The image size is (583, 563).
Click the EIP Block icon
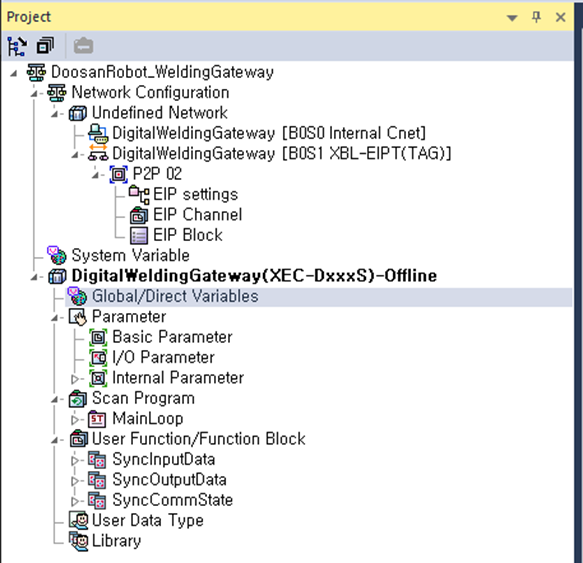click(139, 235)
